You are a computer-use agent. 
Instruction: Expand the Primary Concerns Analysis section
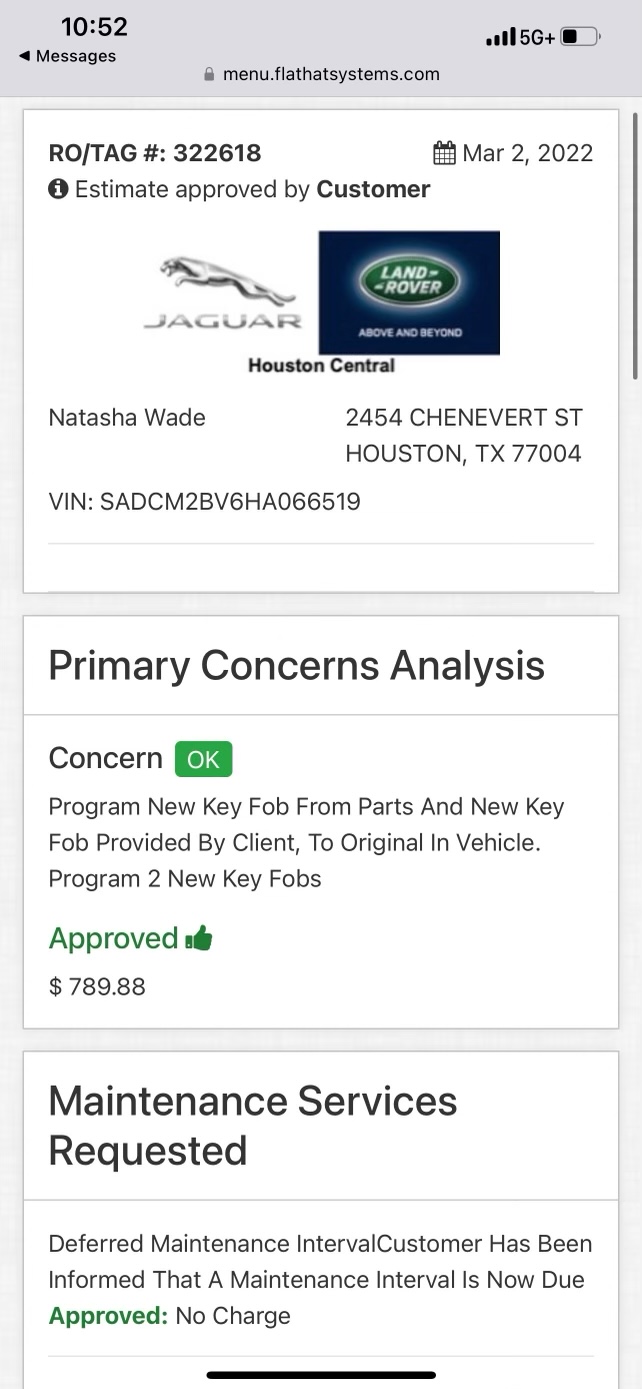(x=297, y=665)
